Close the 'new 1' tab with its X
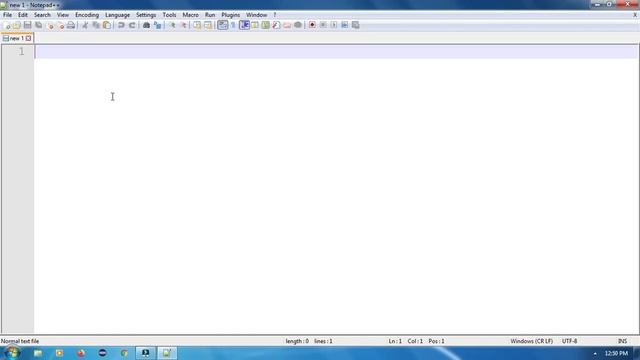 [29, 38]
